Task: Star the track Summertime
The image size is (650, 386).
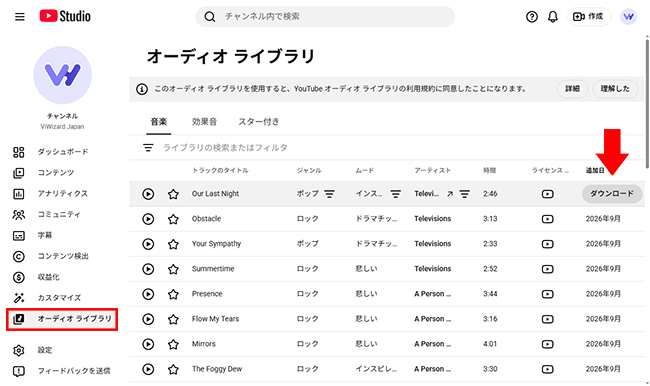Action: pyautogui.click(x=173, y=269)
